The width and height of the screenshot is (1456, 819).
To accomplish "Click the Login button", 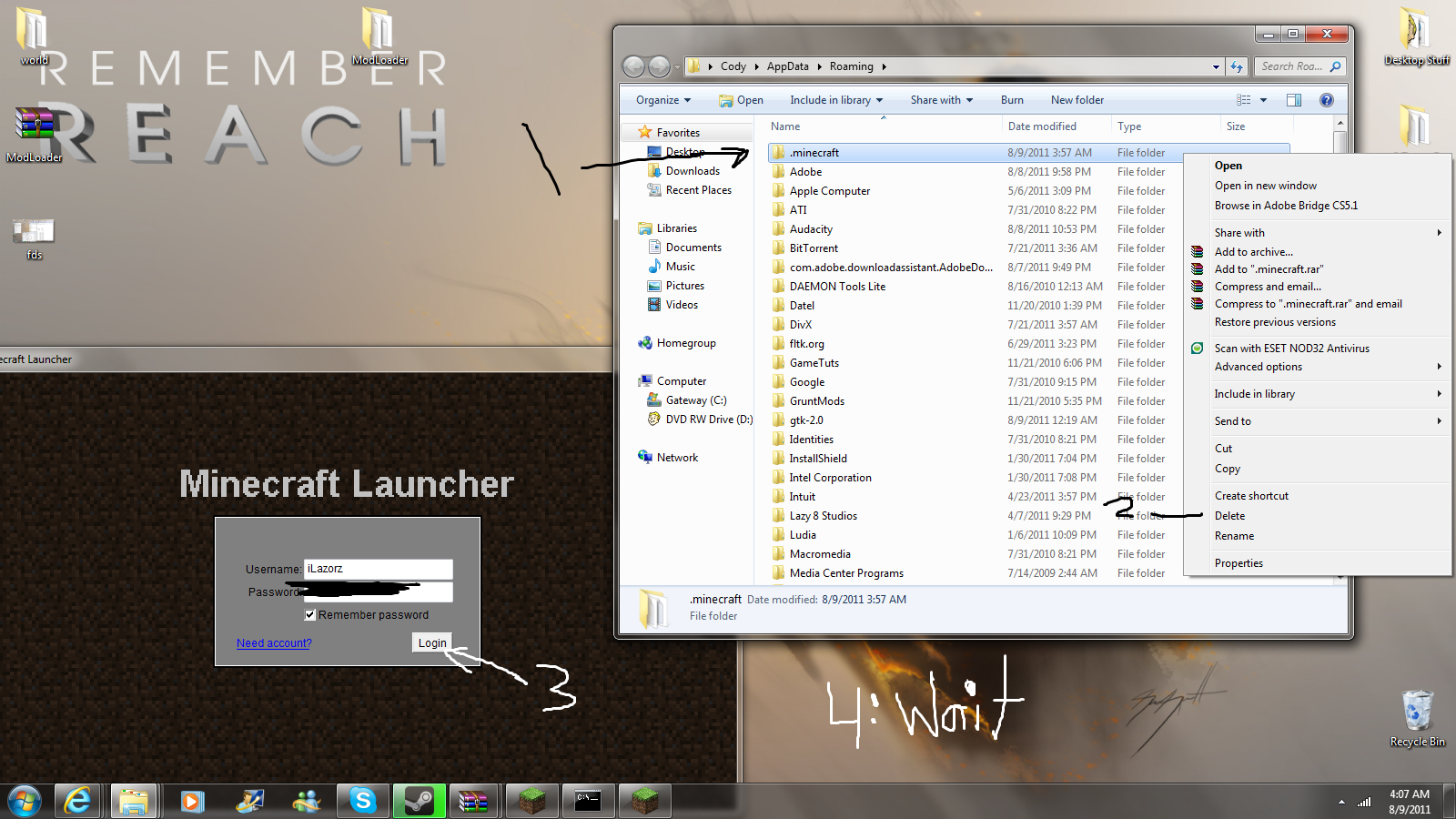I will tap(432, 642).
